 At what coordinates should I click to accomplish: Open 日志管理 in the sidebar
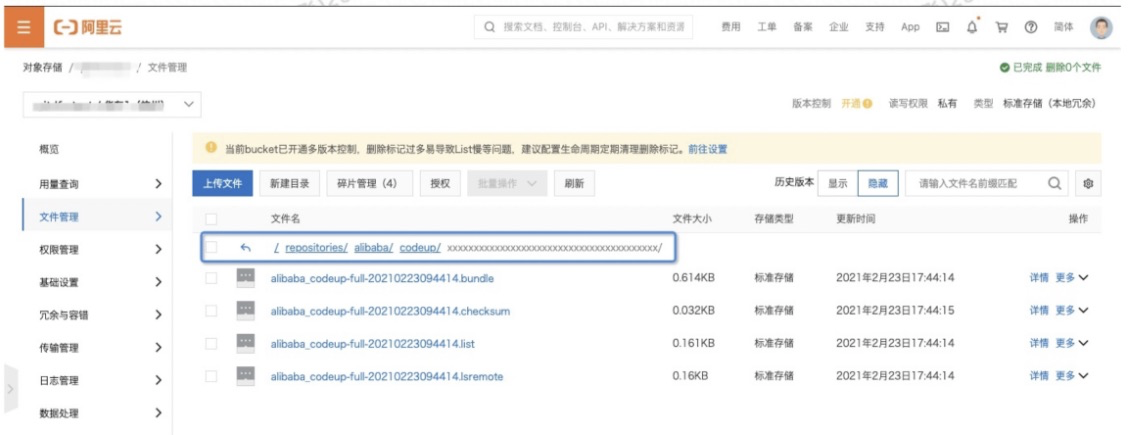[x=59, y=380]
